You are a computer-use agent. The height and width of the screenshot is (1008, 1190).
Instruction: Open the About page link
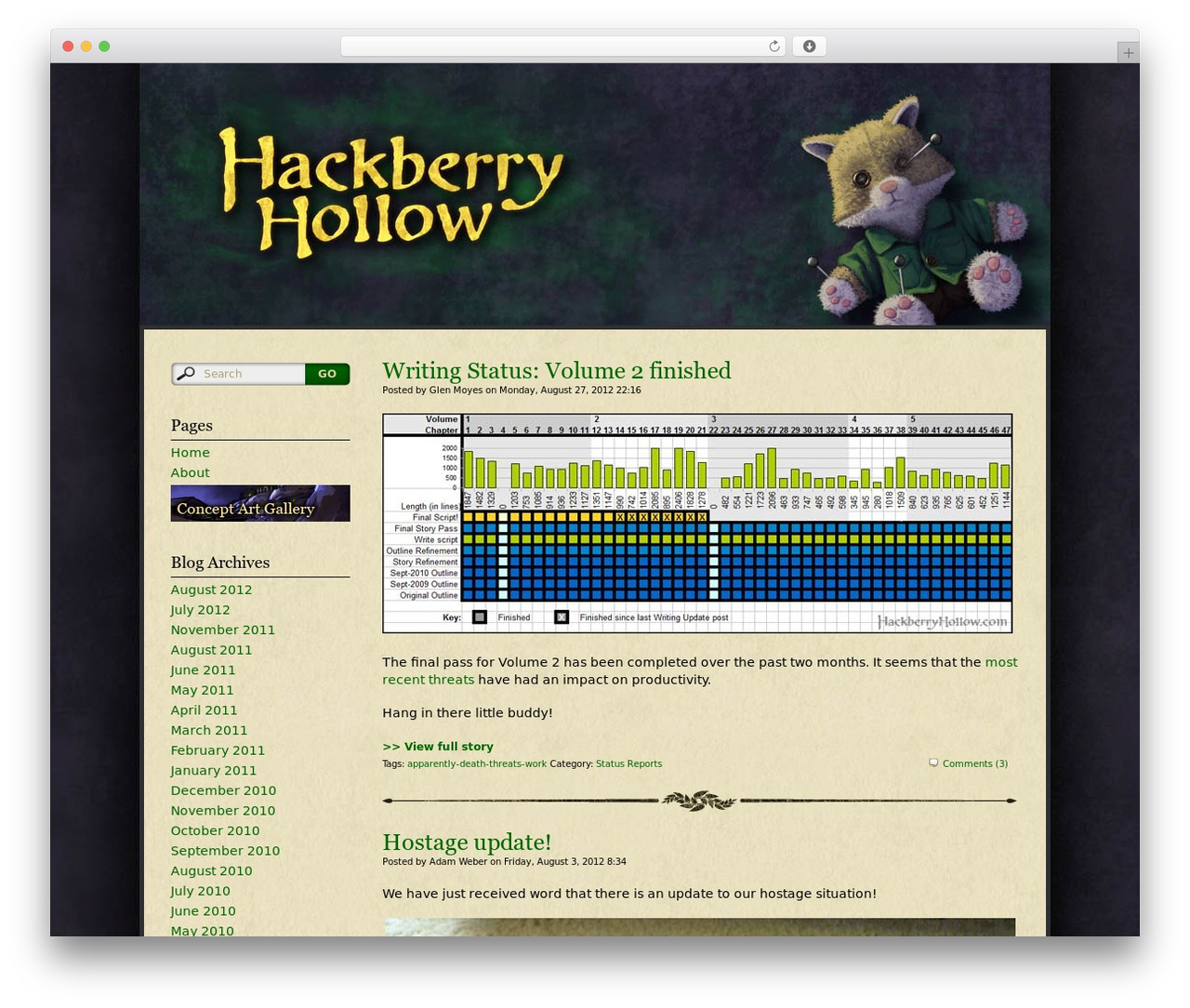(190, 472)
